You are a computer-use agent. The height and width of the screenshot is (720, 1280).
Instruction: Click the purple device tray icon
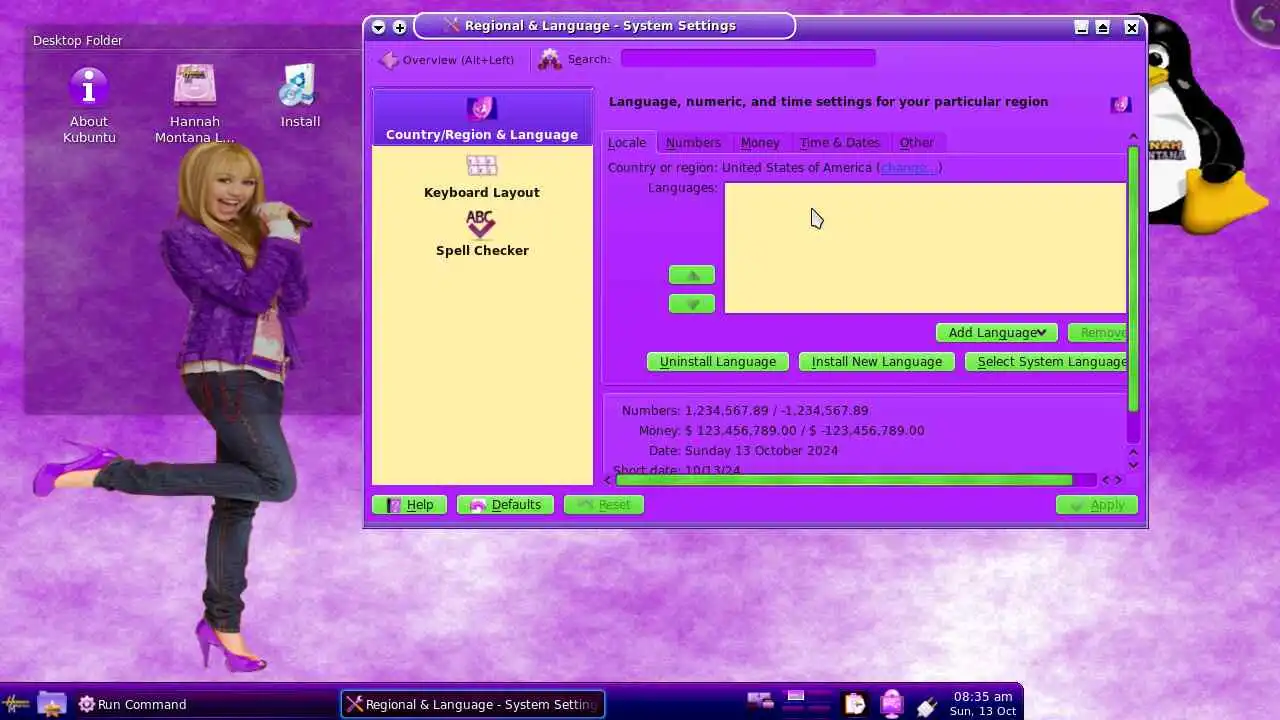(891, 704)
